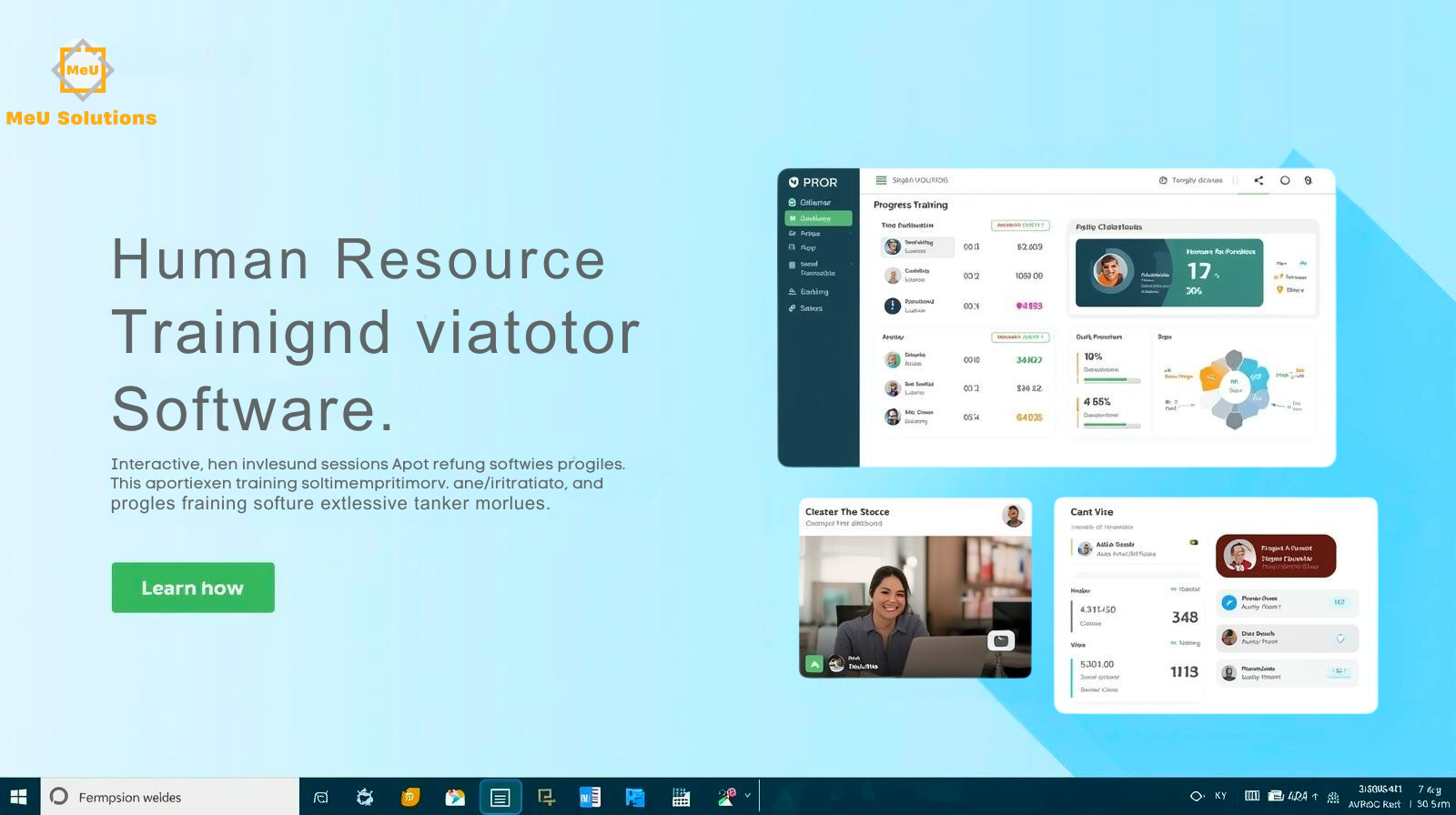The image size is (1456, 815).
Task: Click the video thumbnail of smiling woman
Action: coord(915,600)
